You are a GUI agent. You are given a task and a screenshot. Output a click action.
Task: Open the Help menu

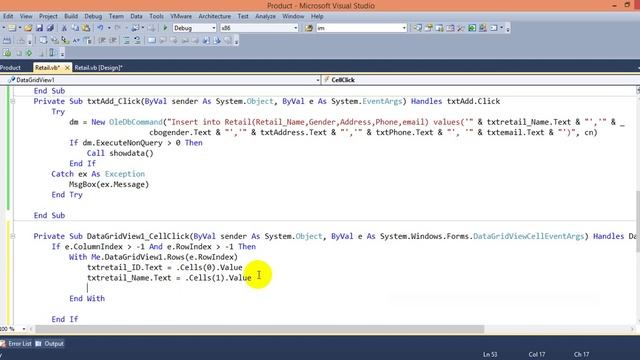317,16
